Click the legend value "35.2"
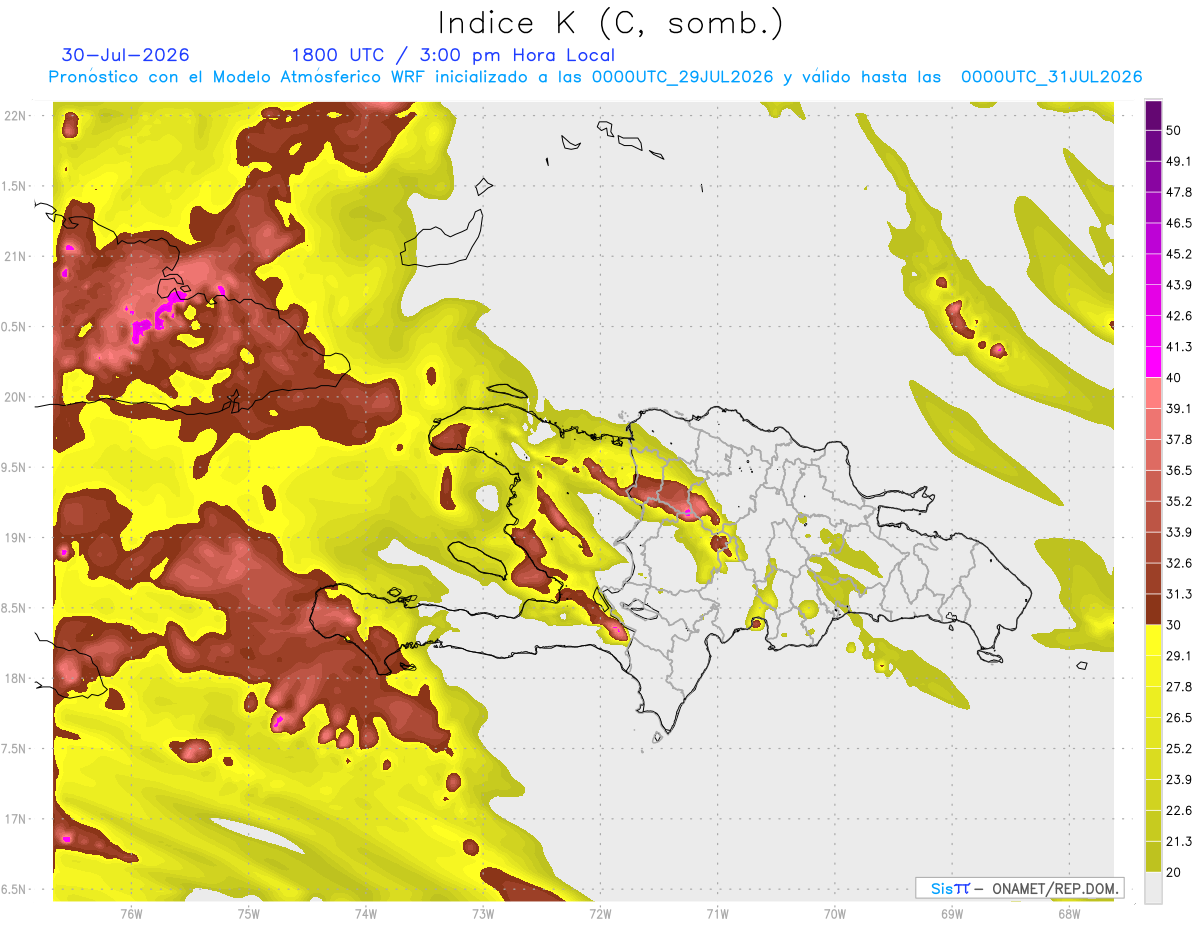The image size is (1200, 927). click(x=1179, y=501)
